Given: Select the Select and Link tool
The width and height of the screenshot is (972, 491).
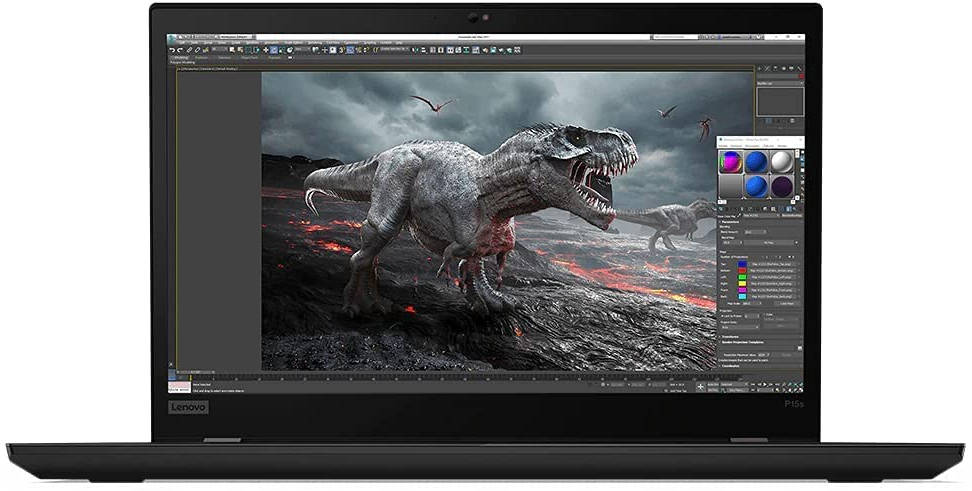Looking at the screenshot, I should [189, 50].
